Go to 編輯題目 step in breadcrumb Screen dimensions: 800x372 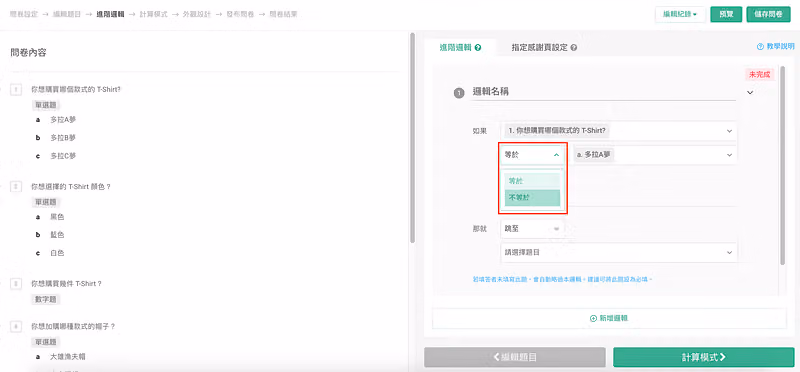(x=67, y=14)
